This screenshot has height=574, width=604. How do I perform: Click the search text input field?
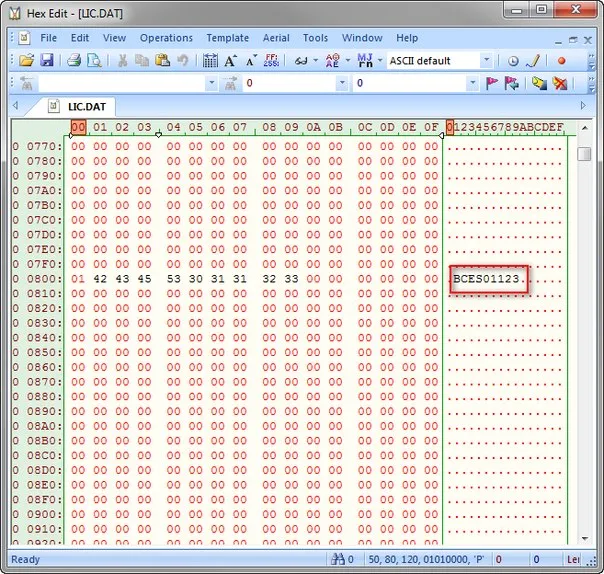point(122,83)
